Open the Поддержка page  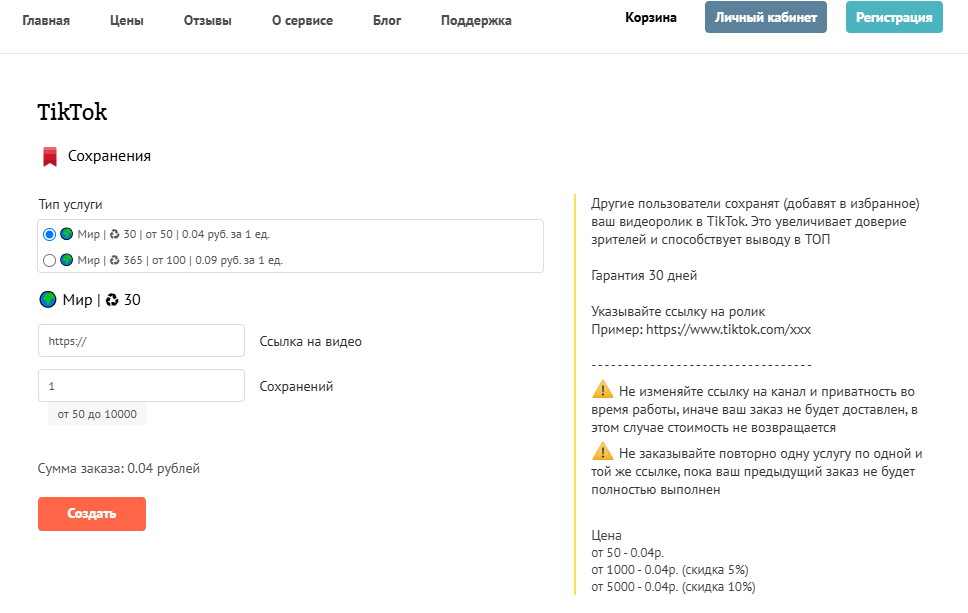(476, 20)
